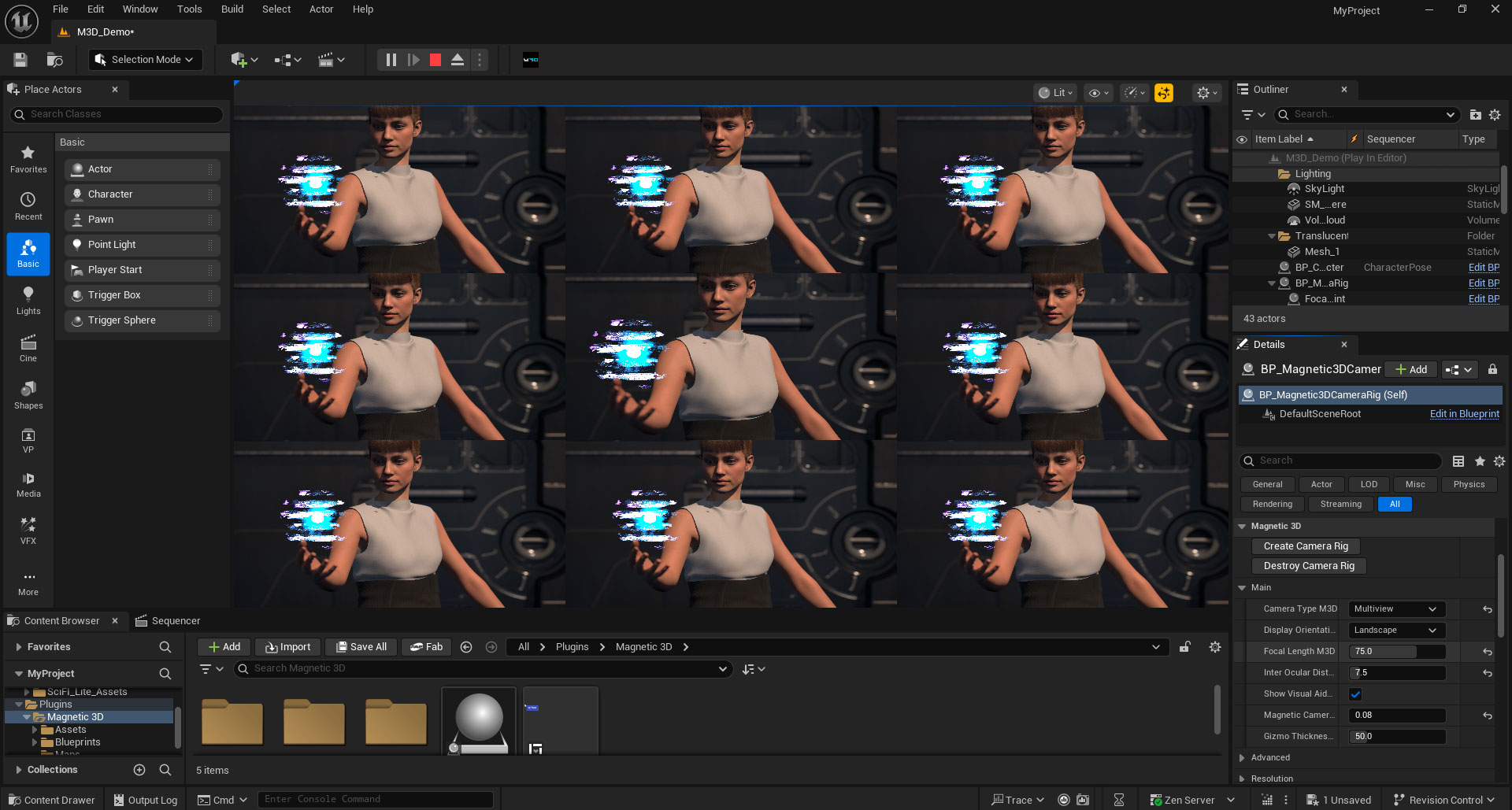Open the Shapes category in sidebar
Image resolution: width=1512 pixels, height=810 pixels.
point(28,395)
